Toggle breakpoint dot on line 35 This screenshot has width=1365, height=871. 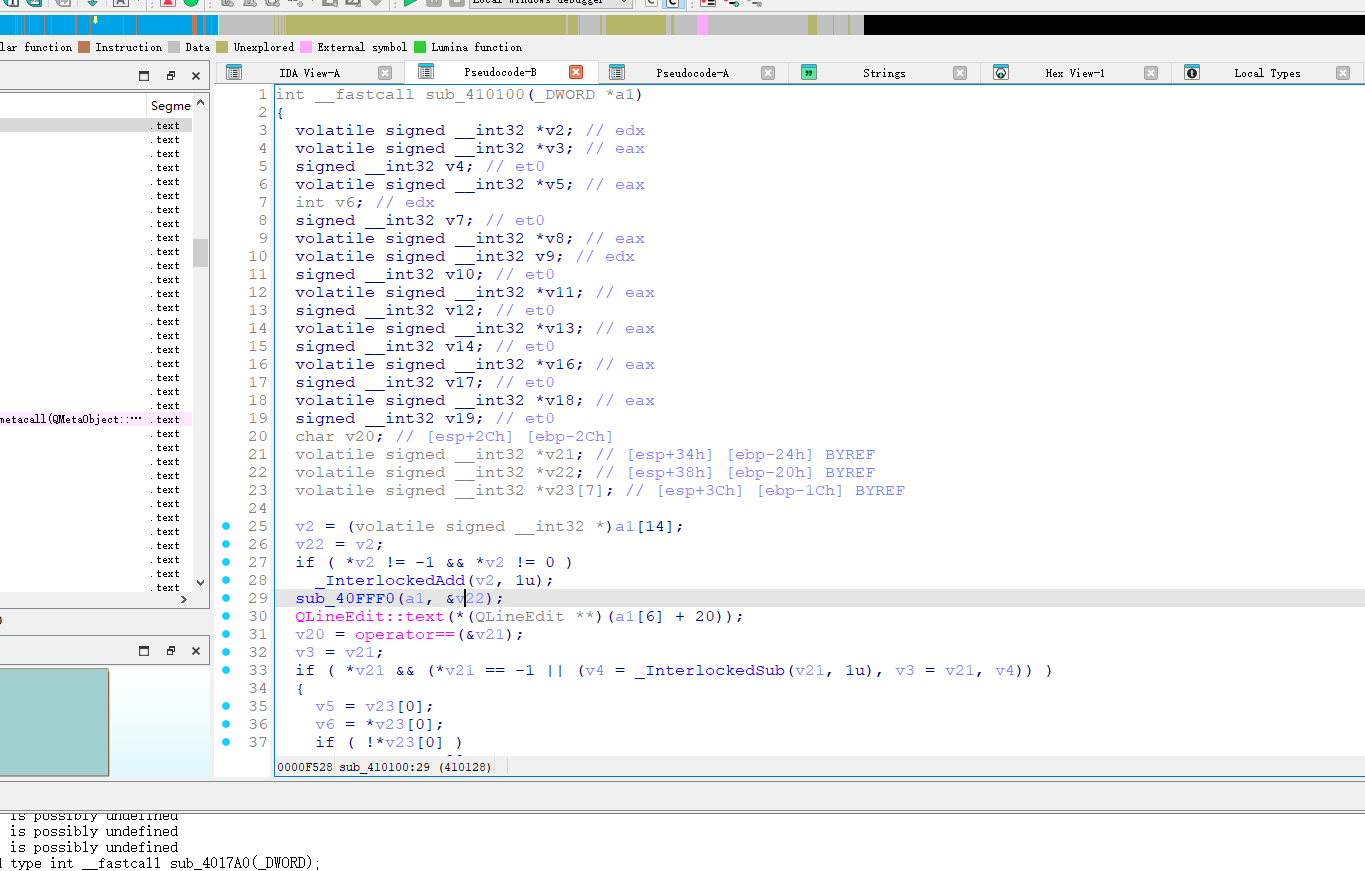tap(226, 706)
